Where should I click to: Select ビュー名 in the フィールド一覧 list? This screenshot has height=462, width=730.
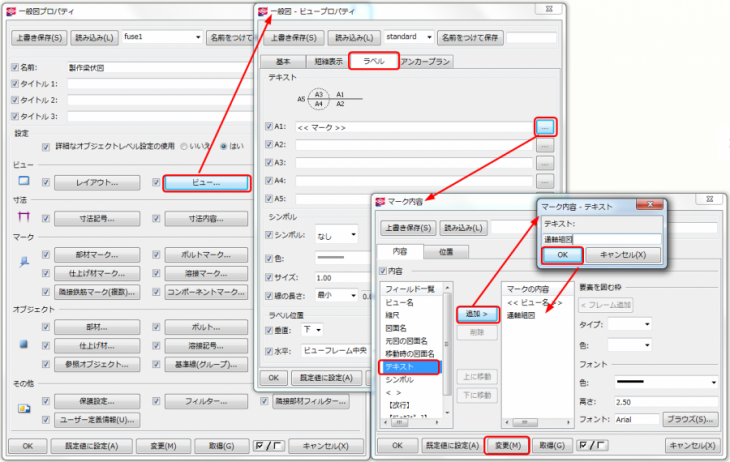pyautogui.click(x=399, y=303)
